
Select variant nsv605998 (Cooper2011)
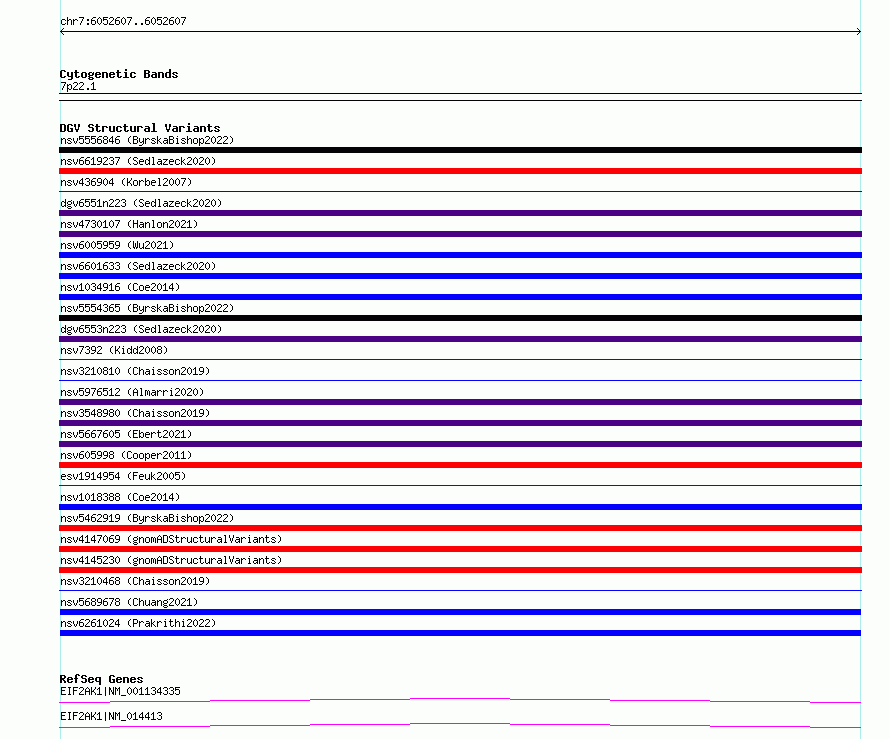coord(126,455)
